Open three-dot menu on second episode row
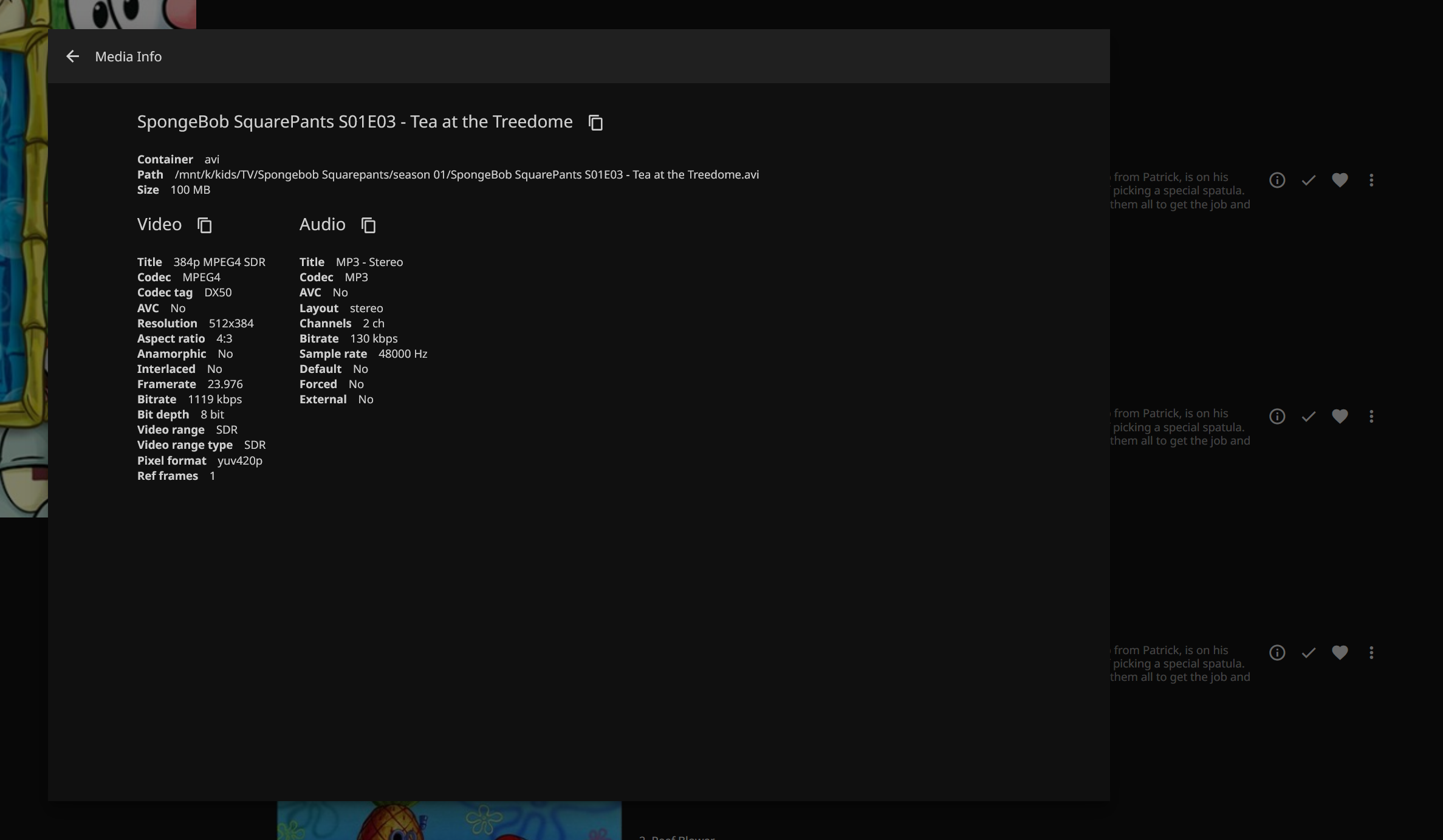 pyautogui.click(x=1371, y=417)
